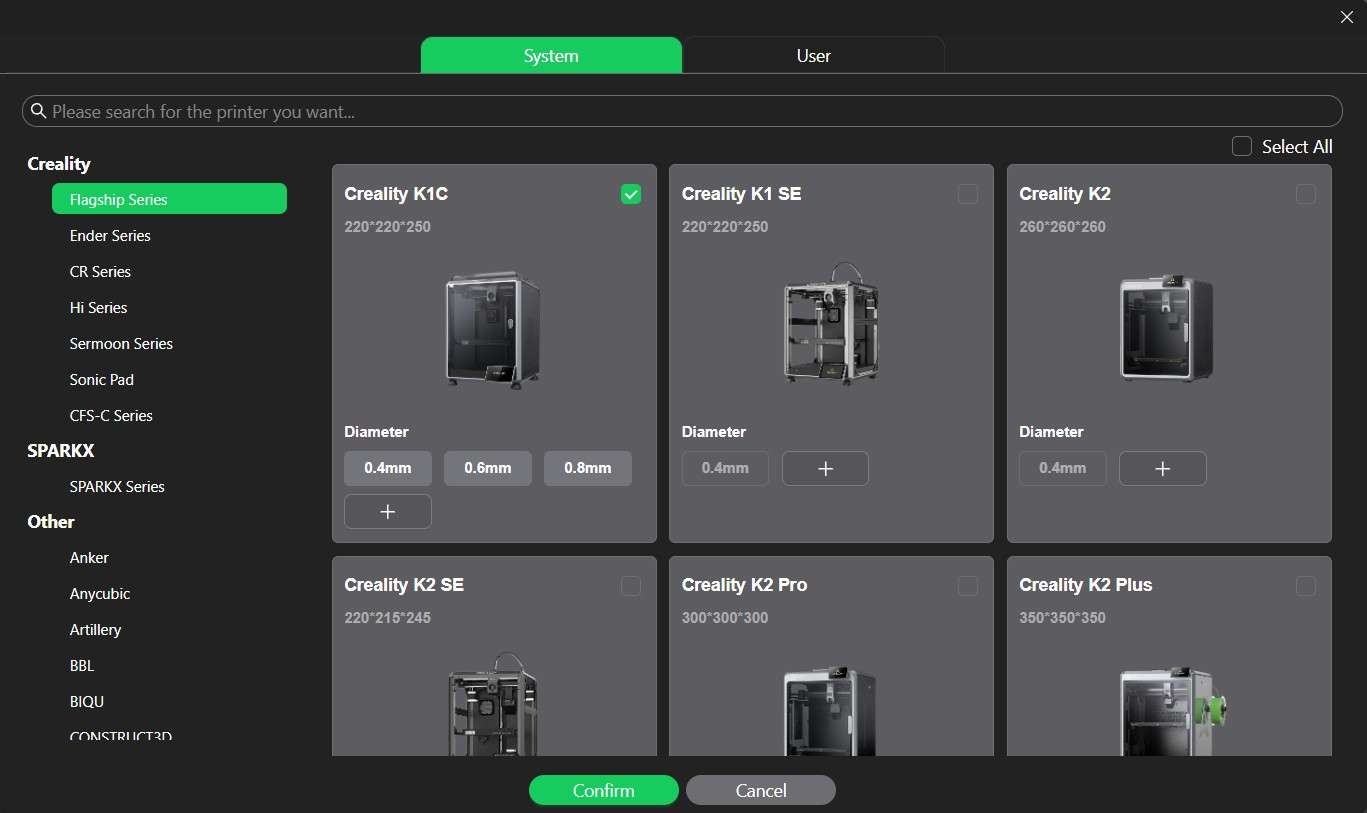
Task: Click the Creality K2 Plus title text
Action: (1086, 585)
